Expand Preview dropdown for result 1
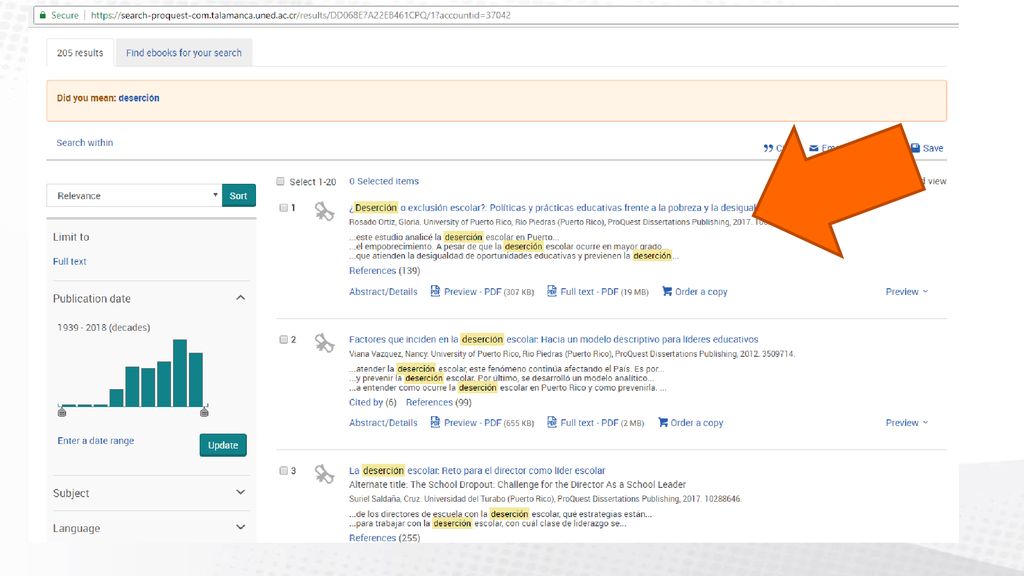 coord(906,291)
